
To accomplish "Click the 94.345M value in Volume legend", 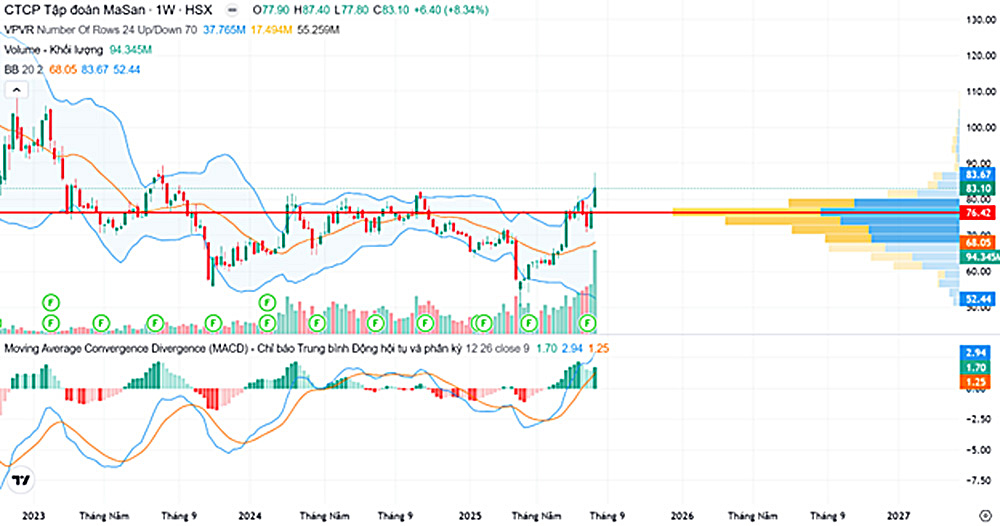I will click(130, 50).
